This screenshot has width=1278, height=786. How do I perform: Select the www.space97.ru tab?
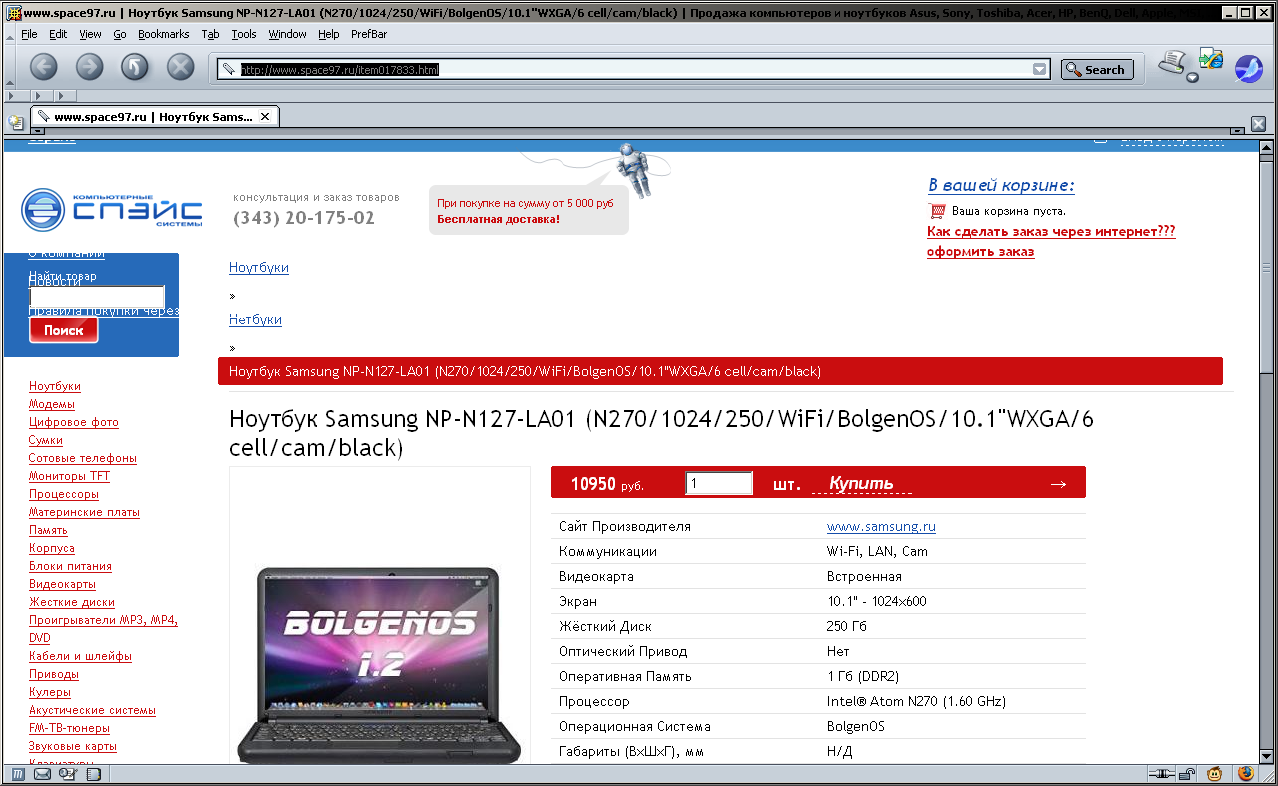tap(154, 117)
